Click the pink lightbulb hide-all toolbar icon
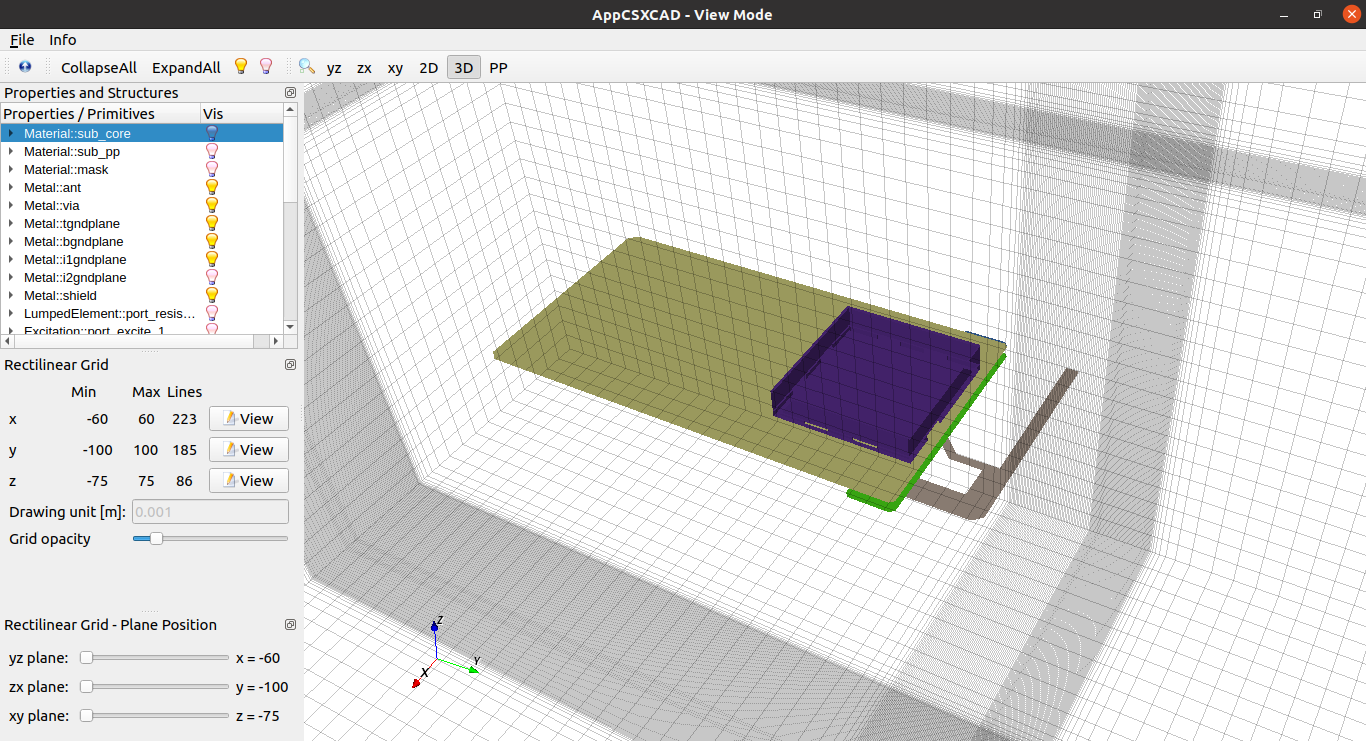1366x741 pixels. coord(266,67)
